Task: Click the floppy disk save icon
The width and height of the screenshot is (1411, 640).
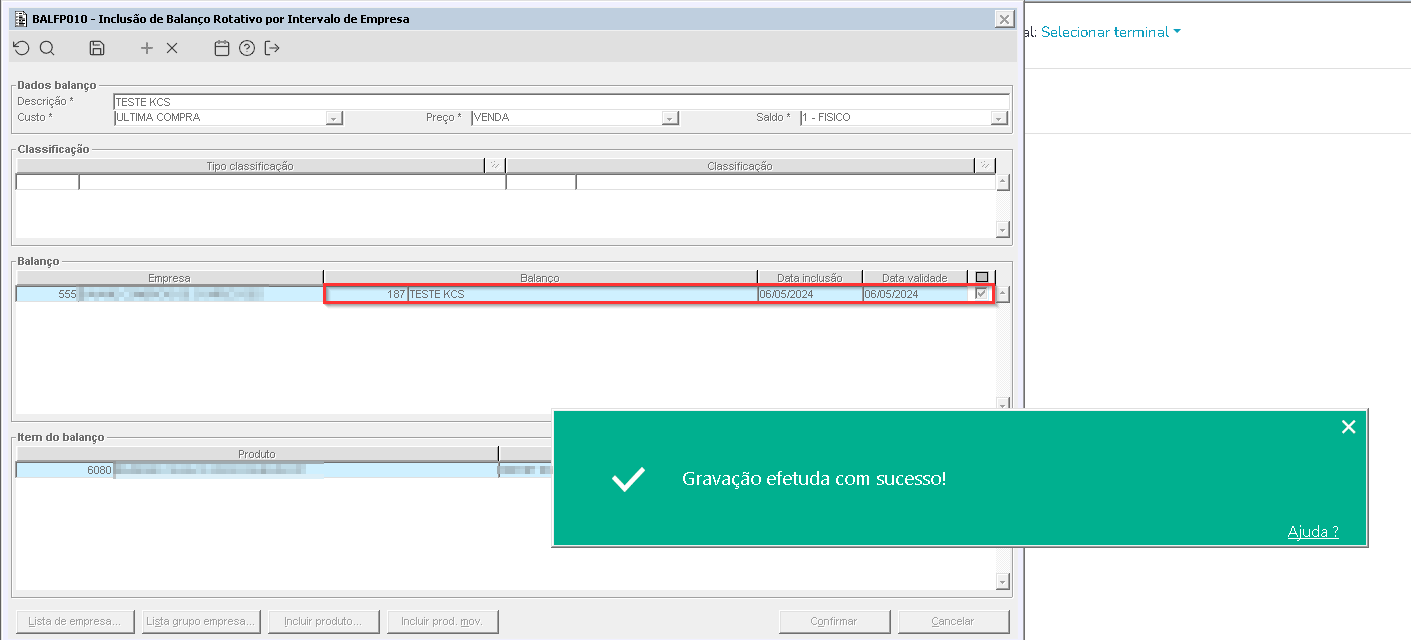Action: (97, 48)
